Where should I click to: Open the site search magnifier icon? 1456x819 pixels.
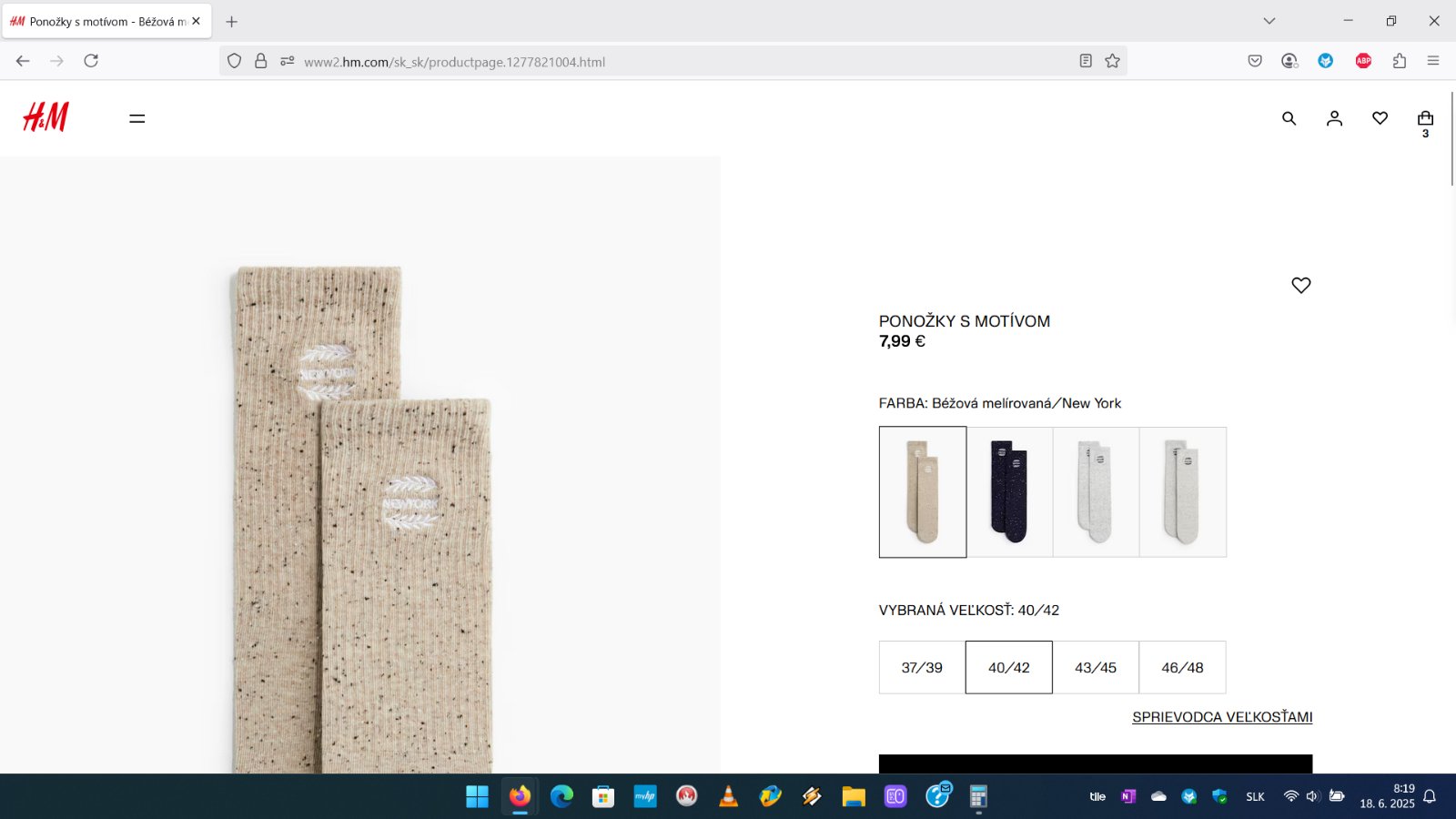(x=1289, y=118)
